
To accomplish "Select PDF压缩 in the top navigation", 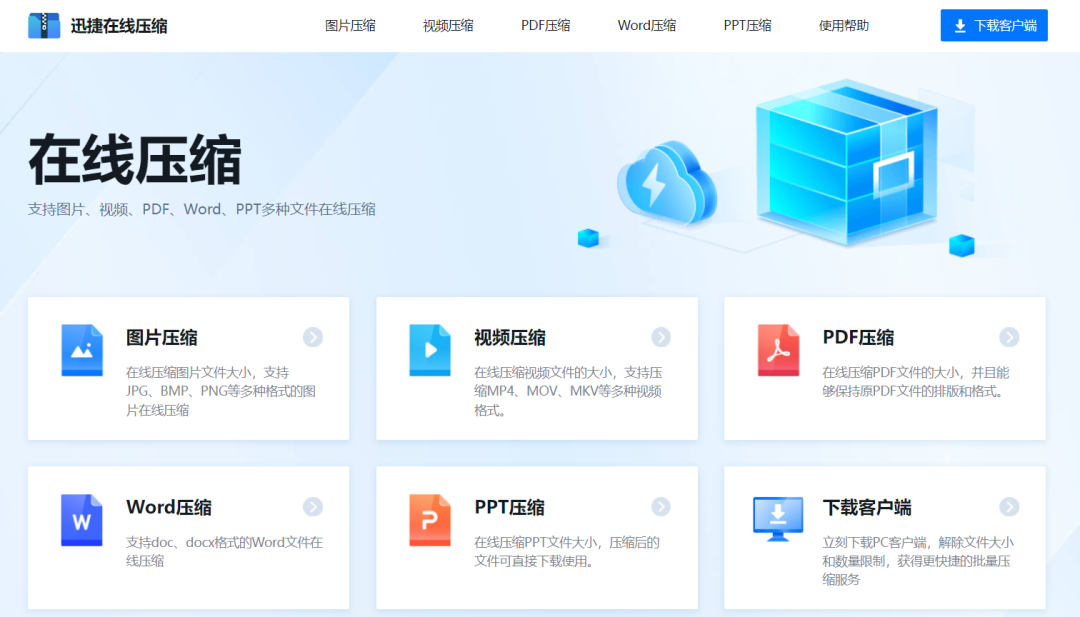I will [x=546, y=25].
